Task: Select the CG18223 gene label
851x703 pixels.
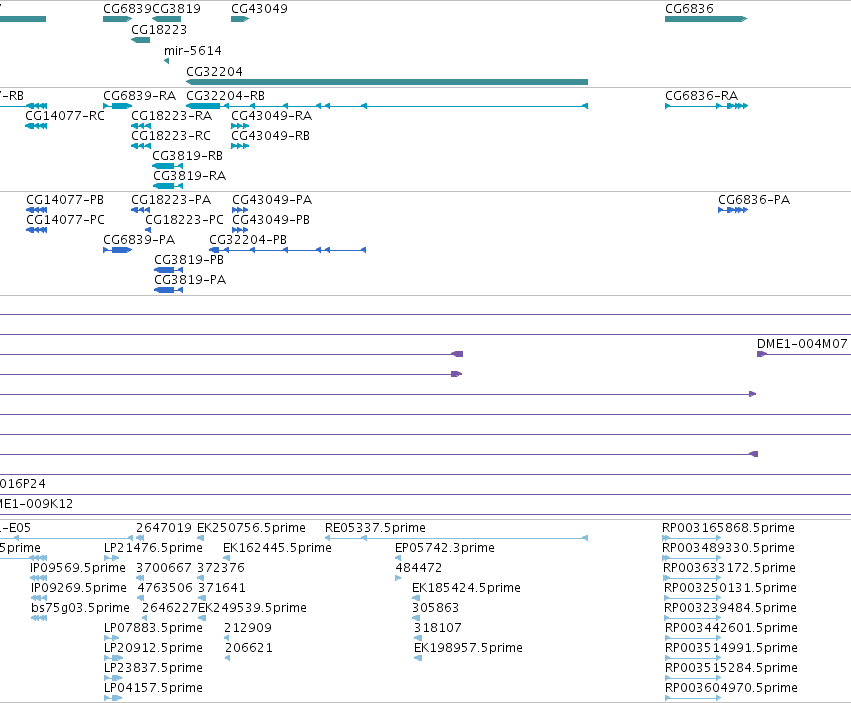Action: (x=159, y=29)
